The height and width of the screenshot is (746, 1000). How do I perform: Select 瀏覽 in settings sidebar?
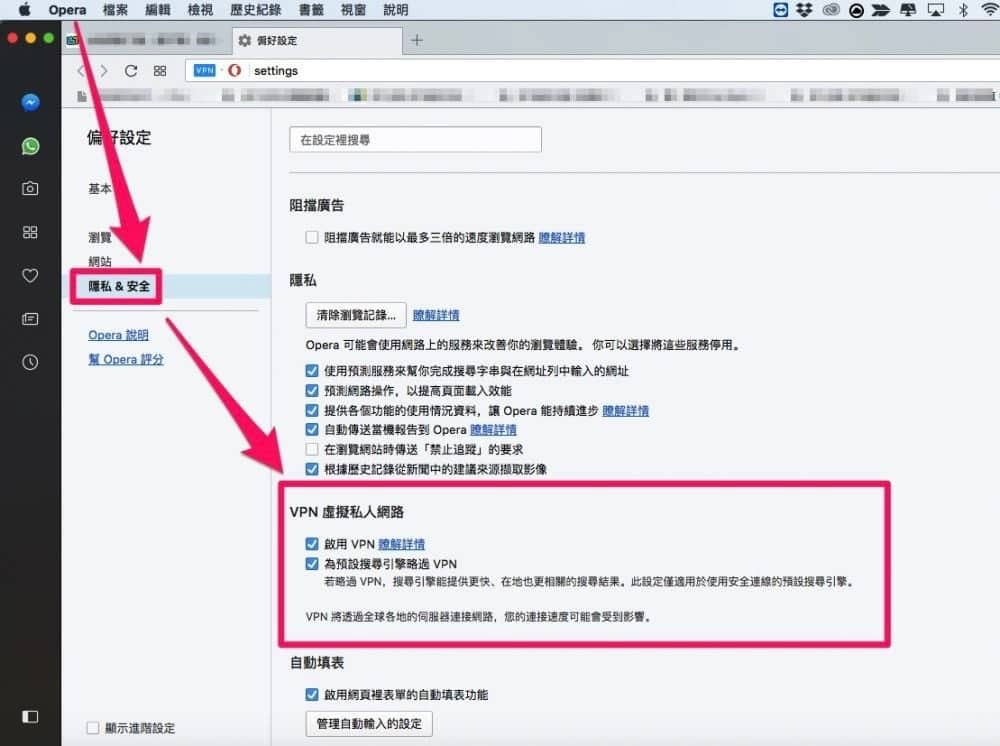click(x=99, y=238)
